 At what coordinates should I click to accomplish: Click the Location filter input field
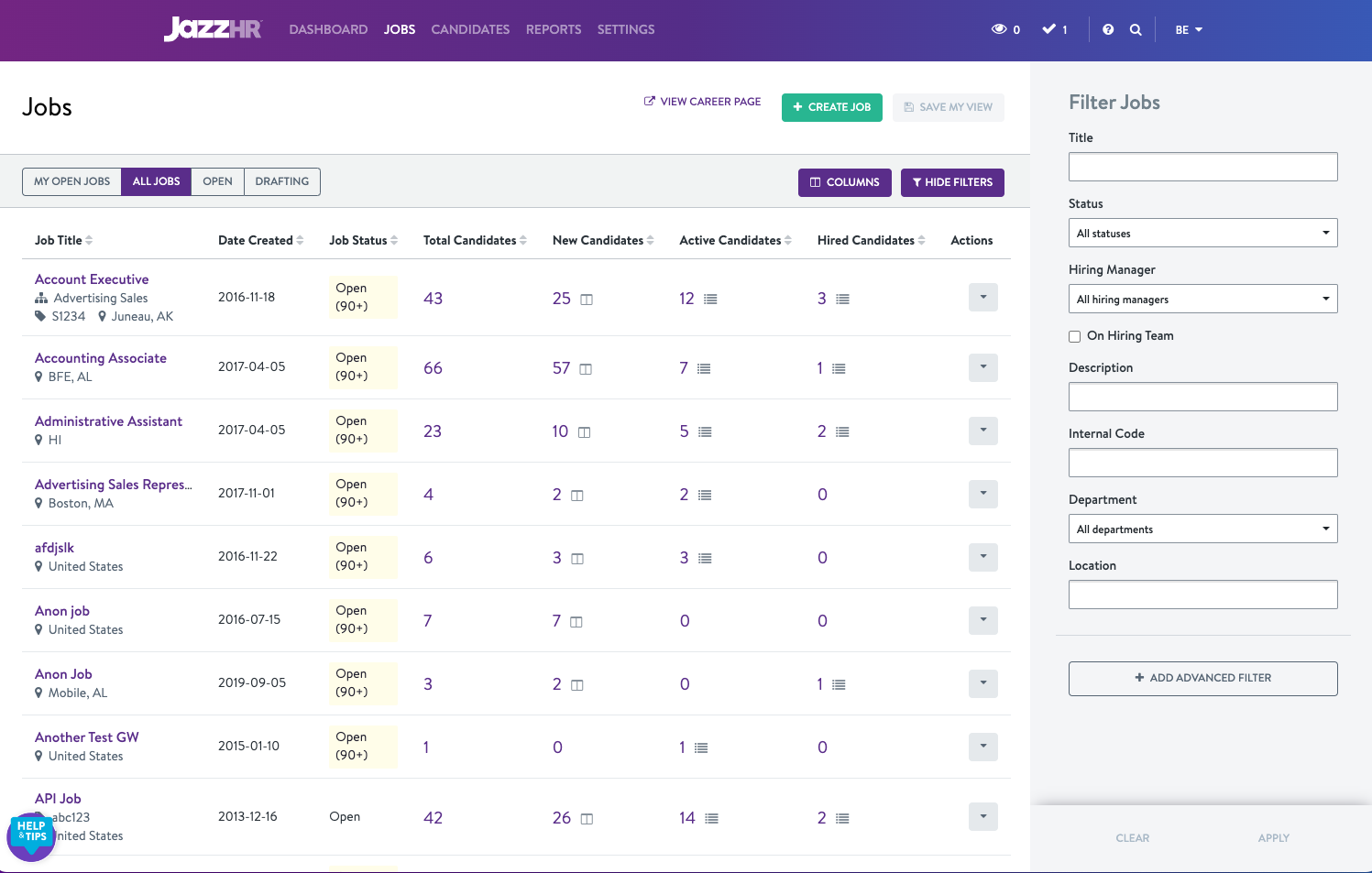coord(1202,595)
